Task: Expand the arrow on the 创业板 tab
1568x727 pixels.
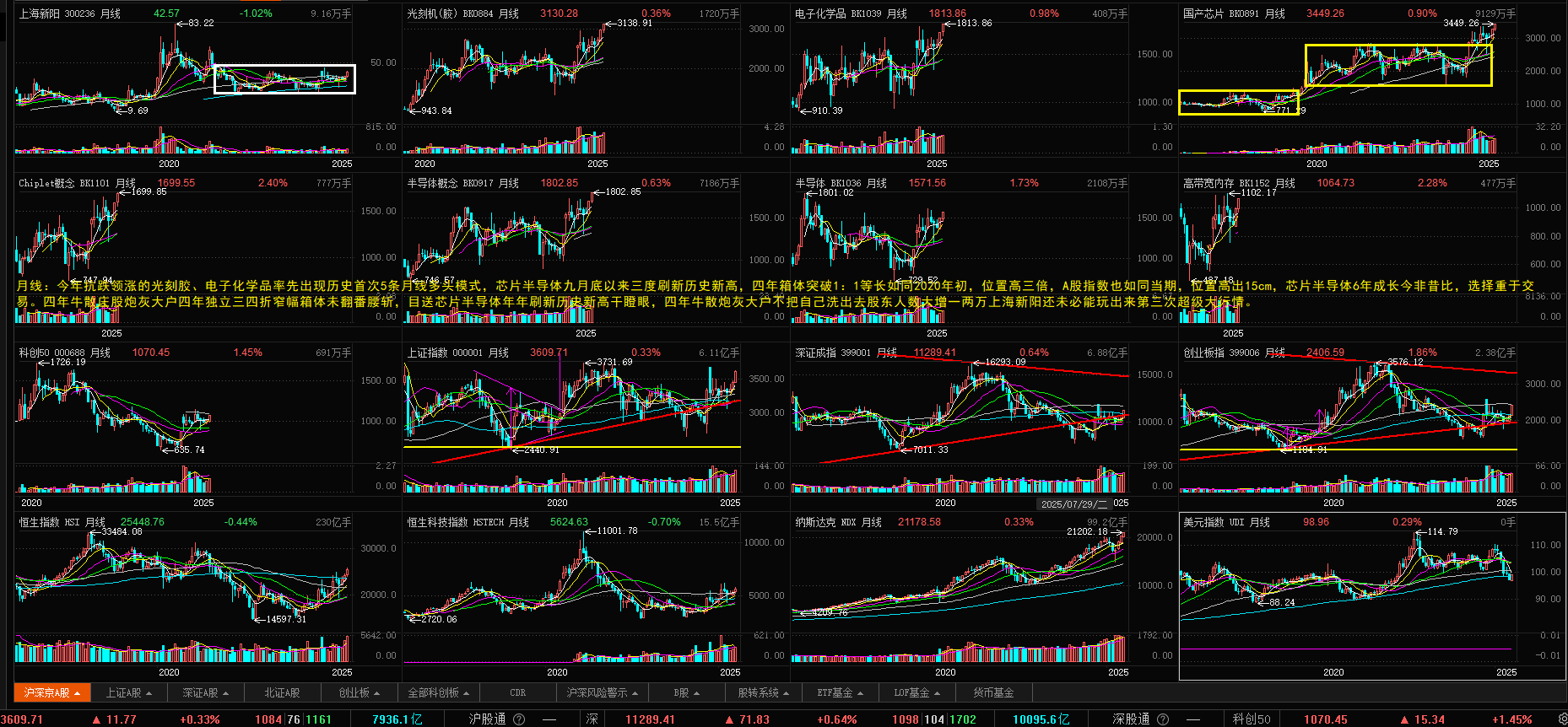Action: pos(376,693)
